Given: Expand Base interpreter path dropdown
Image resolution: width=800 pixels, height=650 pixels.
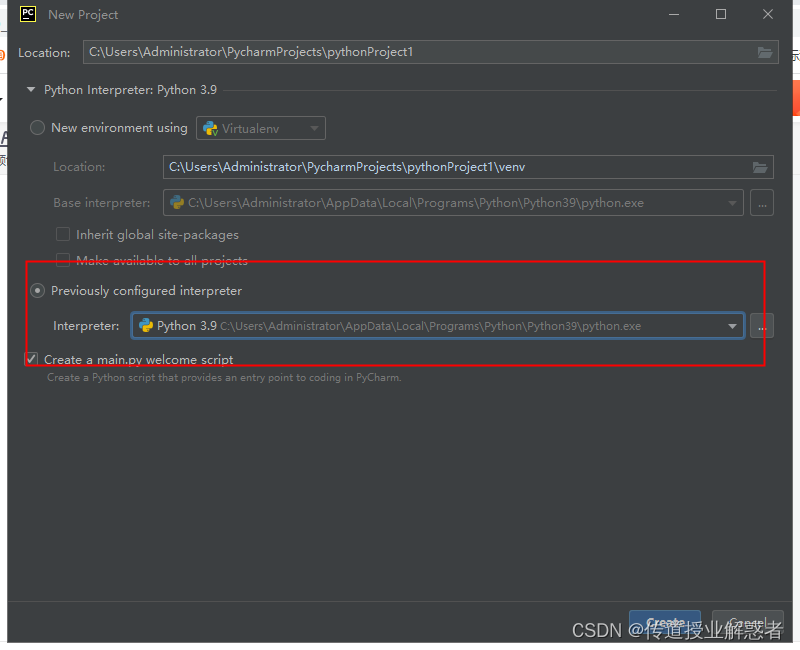Looking at the screenshot, I should (732, 203).
